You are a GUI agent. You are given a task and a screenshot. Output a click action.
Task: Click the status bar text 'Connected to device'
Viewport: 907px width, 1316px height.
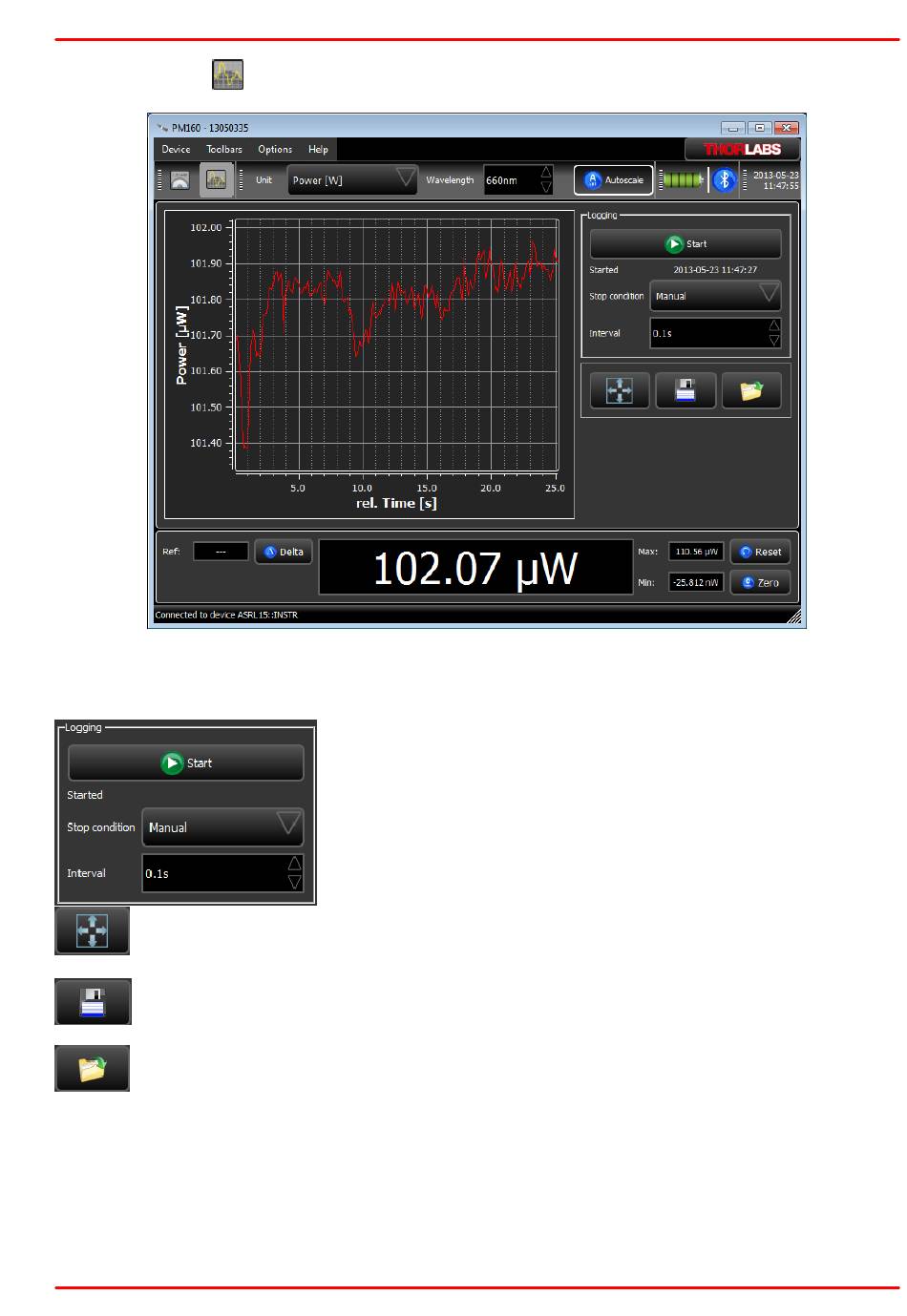coord(226,616)
